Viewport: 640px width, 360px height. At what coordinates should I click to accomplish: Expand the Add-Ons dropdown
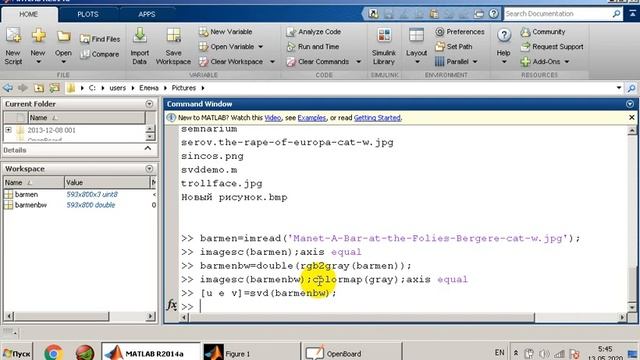pos(567,62)
